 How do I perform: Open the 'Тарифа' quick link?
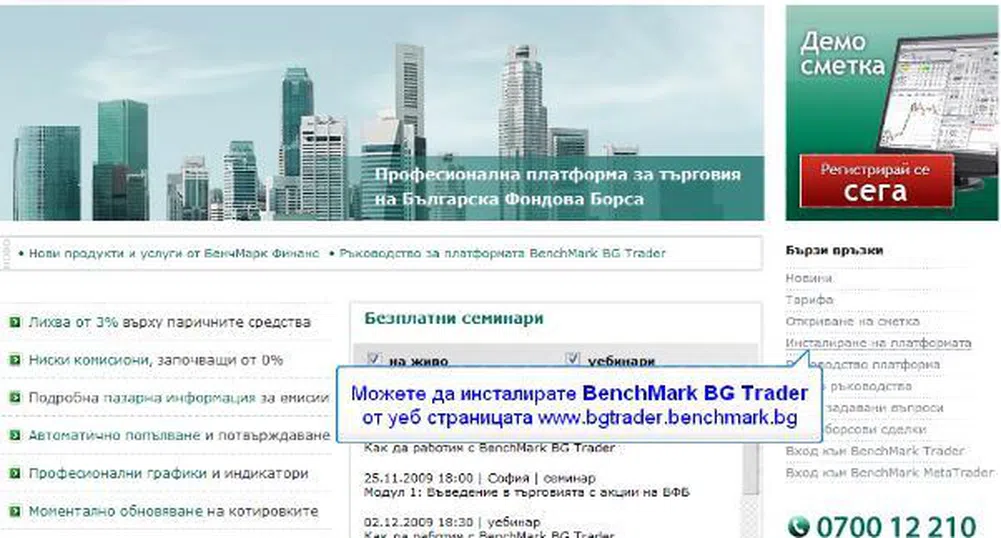point(809,299)
